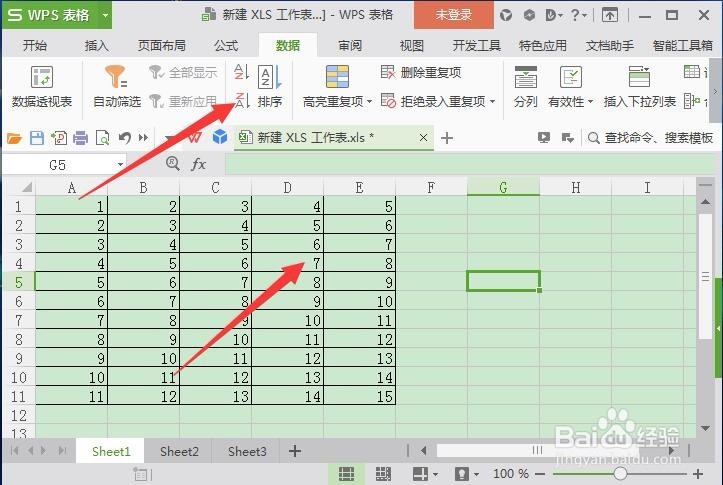Expand more quick-access tools double arrow
The width and height of the screenshot is (723, 485).
(143, 138)
